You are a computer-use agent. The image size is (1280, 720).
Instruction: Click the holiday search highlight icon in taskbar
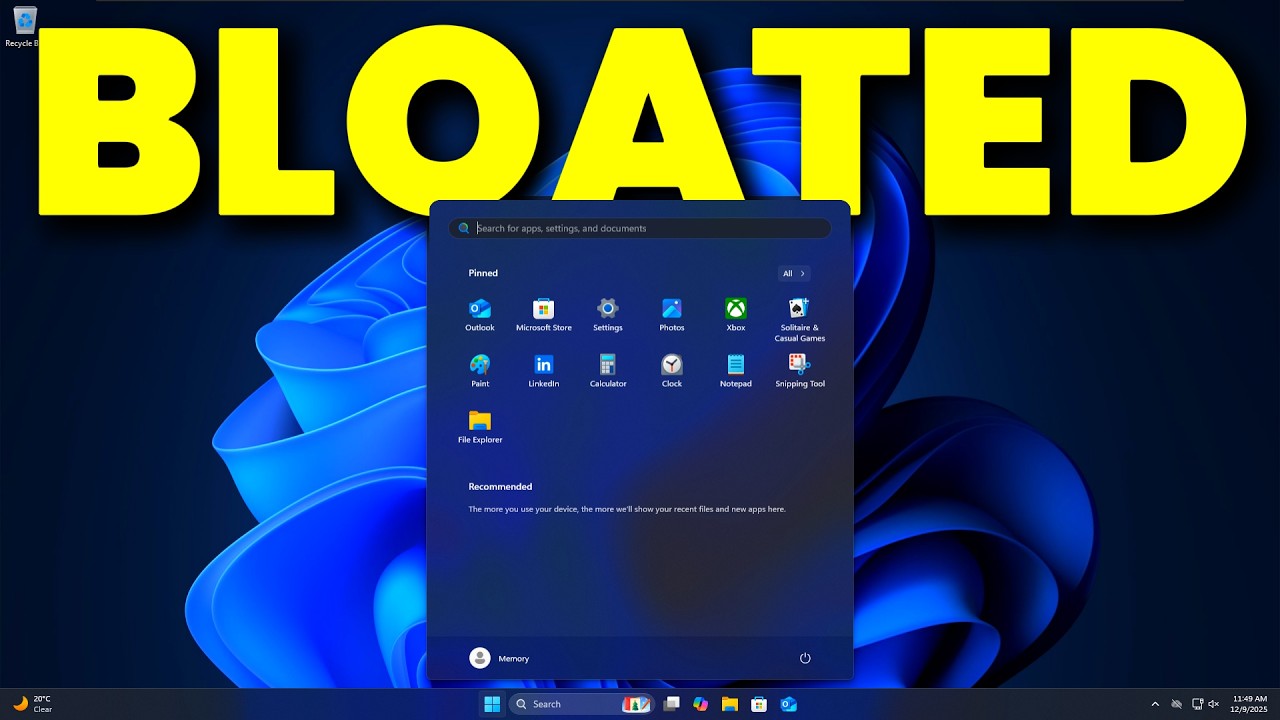pyautogui.click(x=637, y=704)
